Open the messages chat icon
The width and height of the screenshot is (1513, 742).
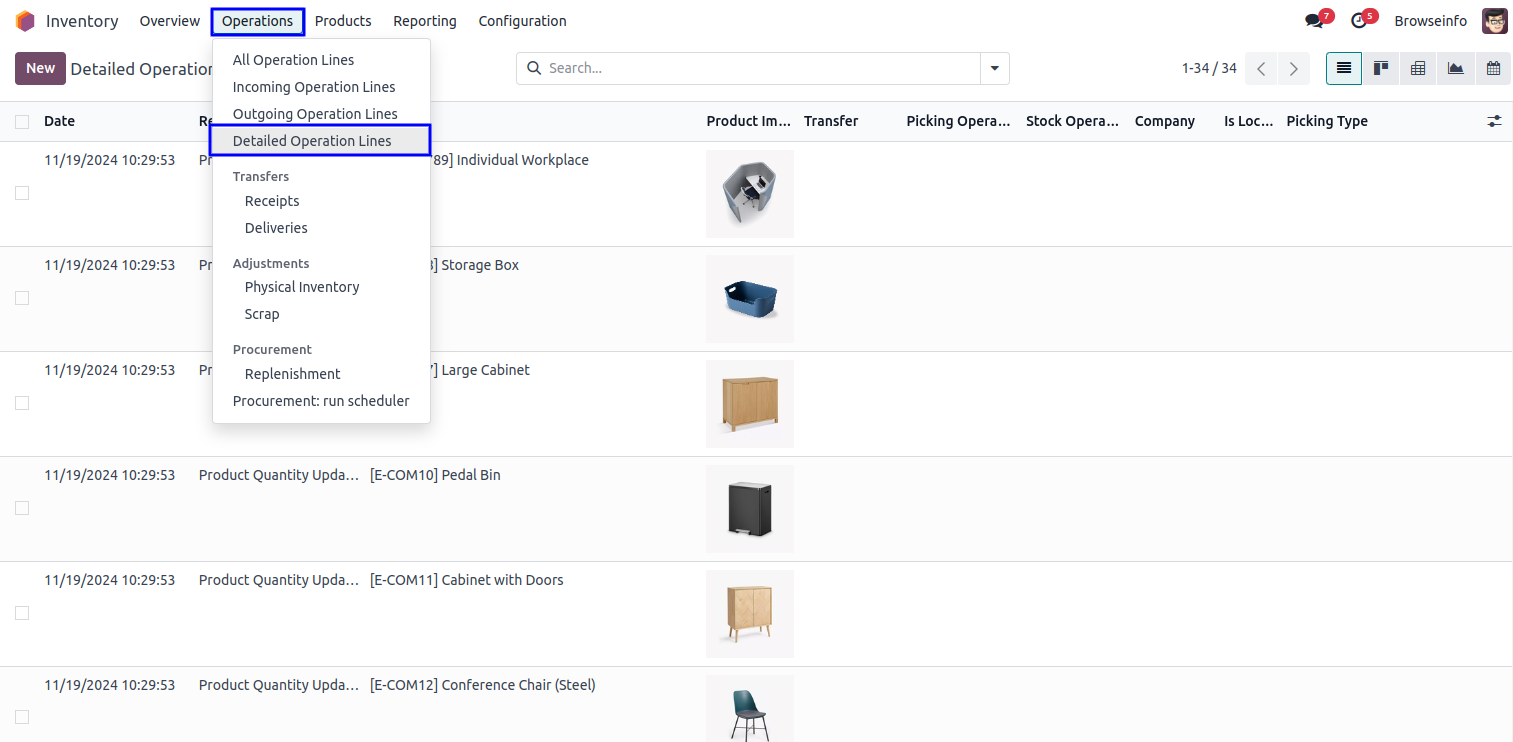1314,21
